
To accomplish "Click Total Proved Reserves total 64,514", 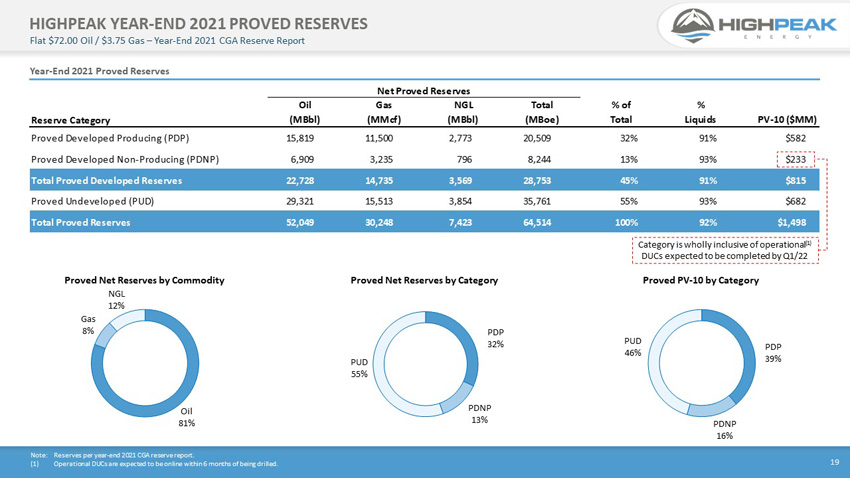I will (537, 222).
